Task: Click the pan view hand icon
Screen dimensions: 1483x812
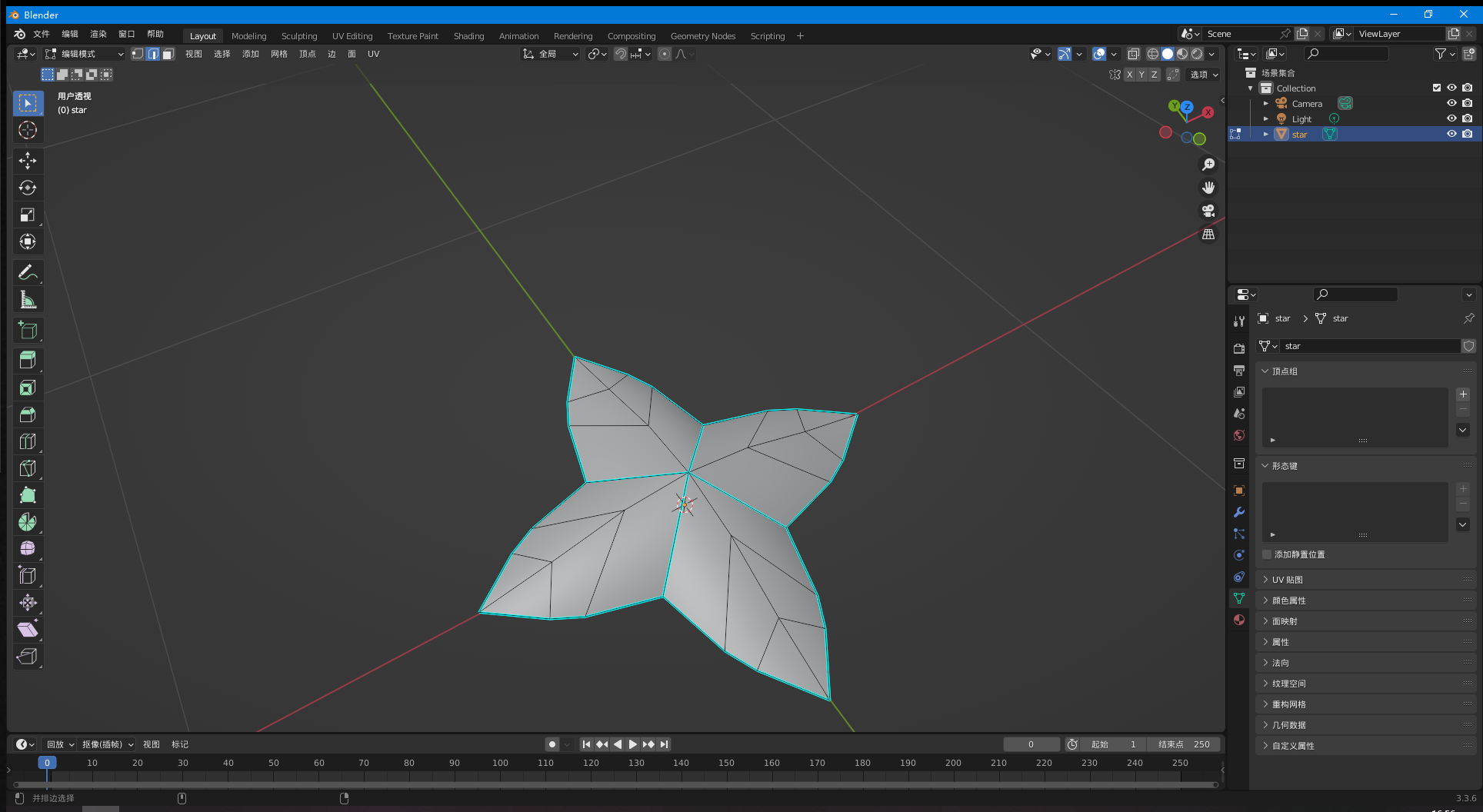Action: tap(1208, 188)
